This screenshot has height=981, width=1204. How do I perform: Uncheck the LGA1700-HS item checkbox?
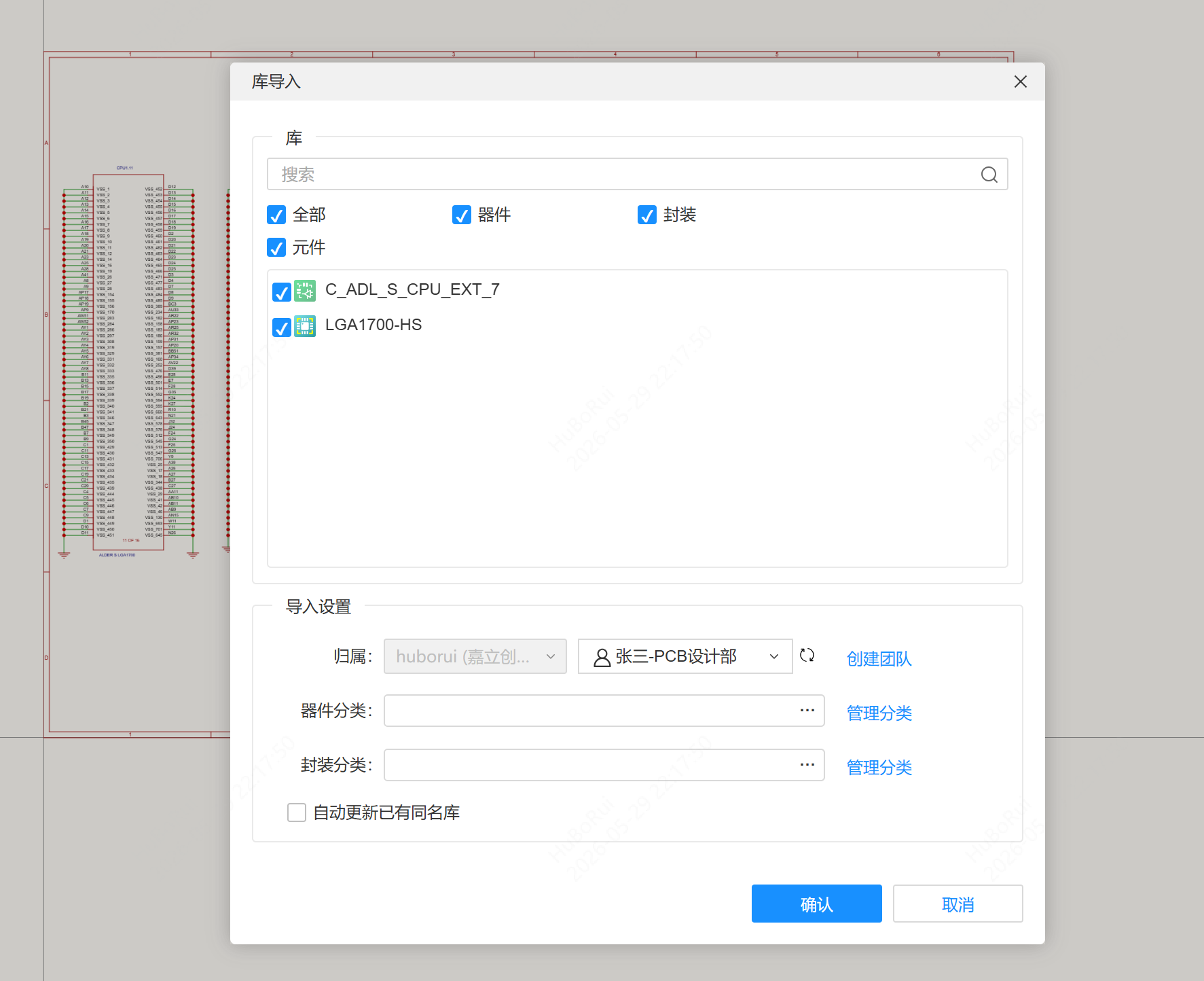(x=282, y=328)
